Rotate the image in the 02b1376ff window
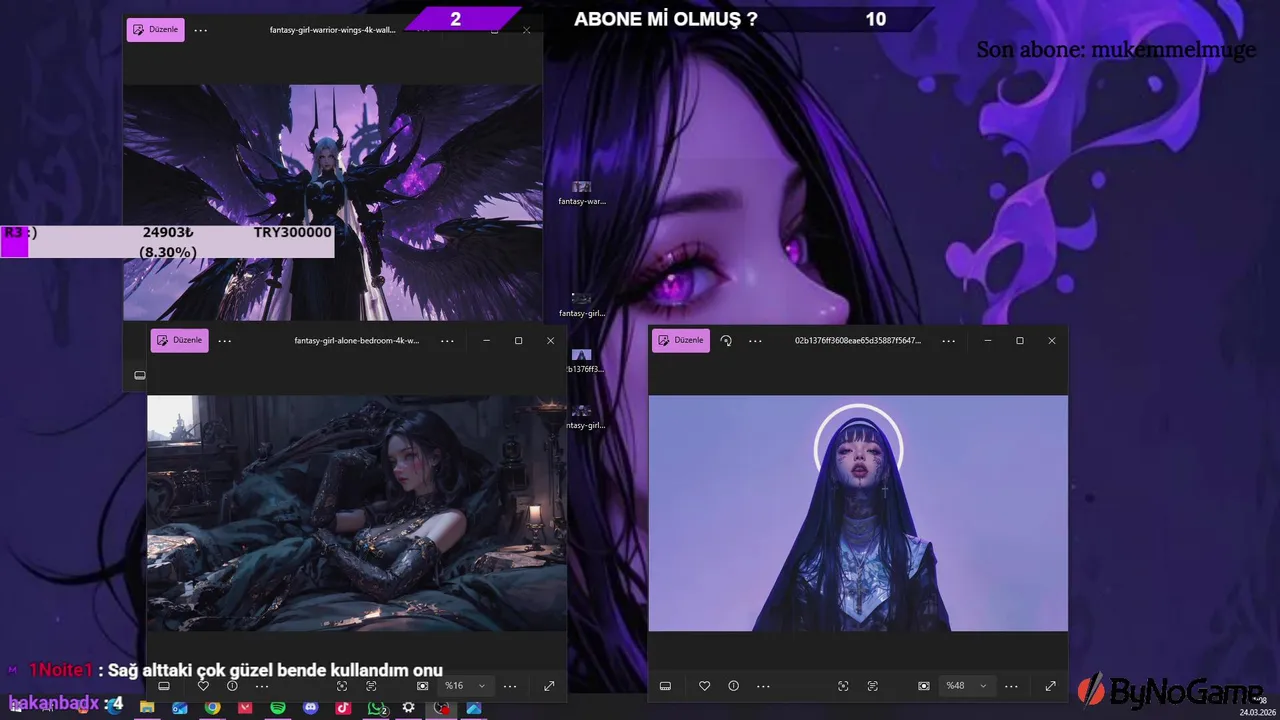Screen dimensions: 1280x720 pyautogui.click(x=726, y=340)
